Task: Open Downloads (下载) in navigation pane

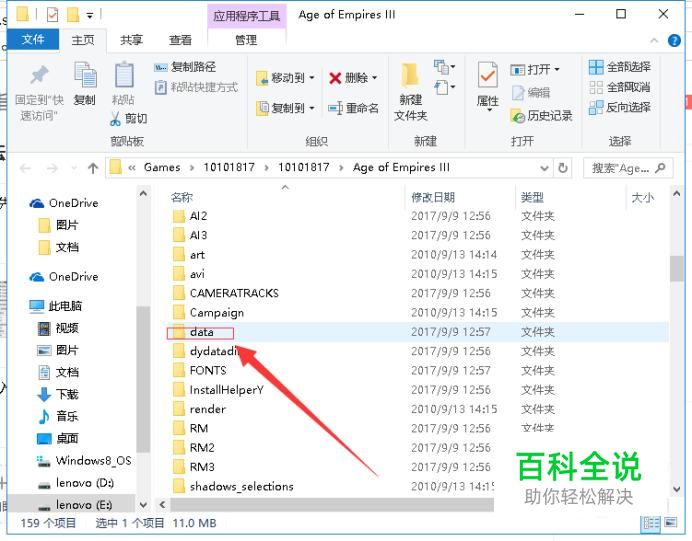Action: coord(58,394)
